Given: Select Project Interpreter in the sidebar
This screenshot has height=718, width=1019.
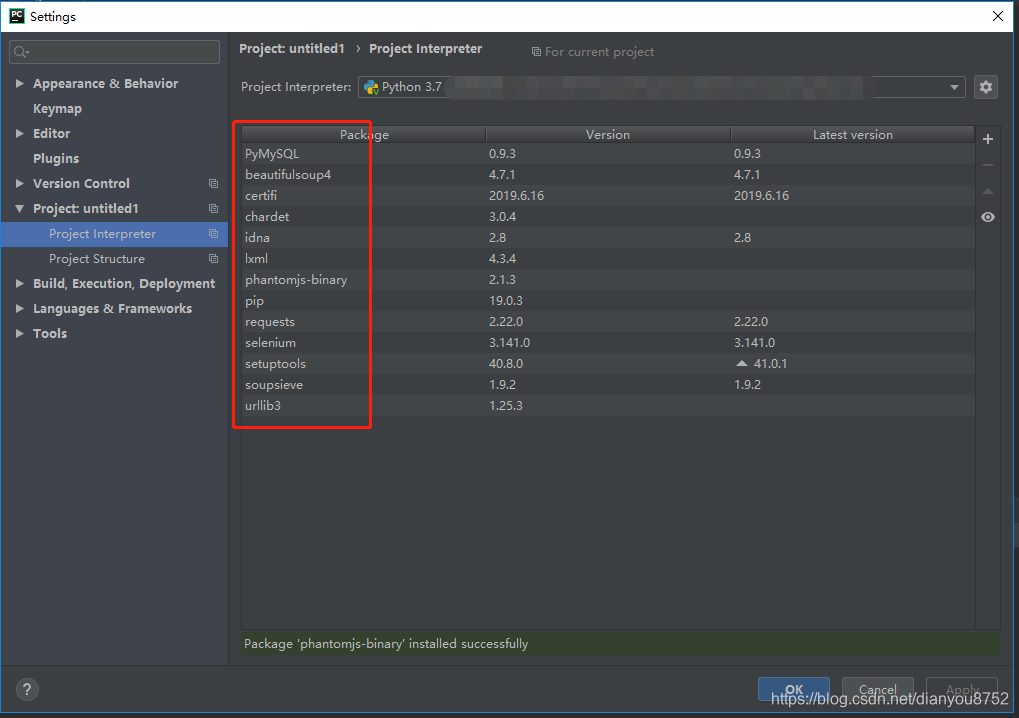Looking at the screenshot, I should (114, 234).
